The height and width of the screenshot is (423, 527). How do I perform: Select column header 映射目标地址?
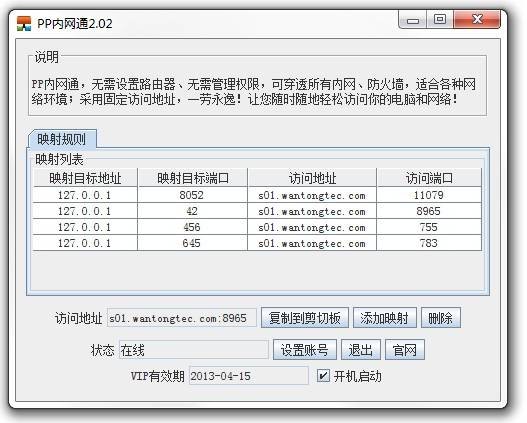(x=85, y=178)
